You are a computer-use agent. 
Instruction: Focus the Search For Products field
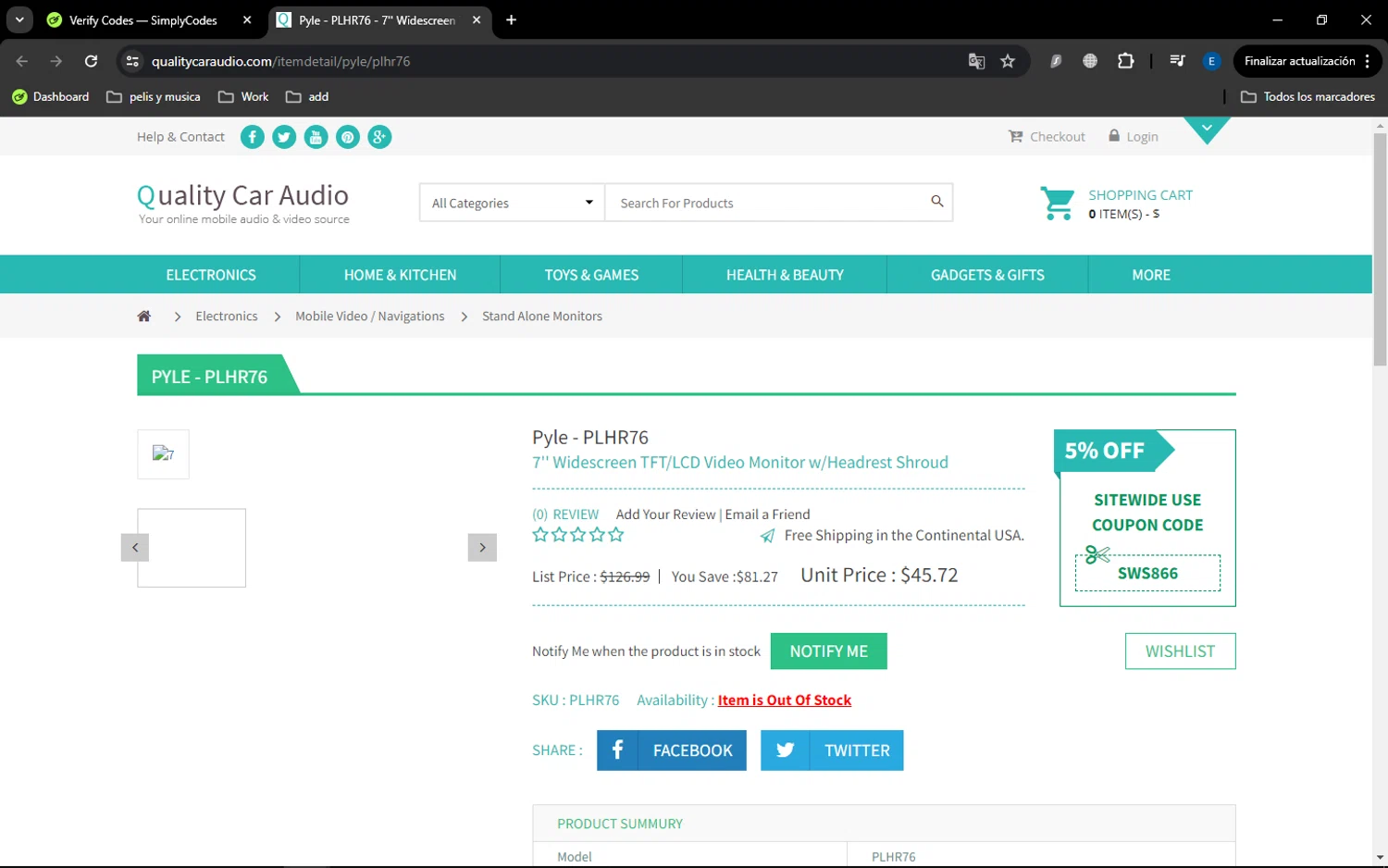(x=768, y=203)
